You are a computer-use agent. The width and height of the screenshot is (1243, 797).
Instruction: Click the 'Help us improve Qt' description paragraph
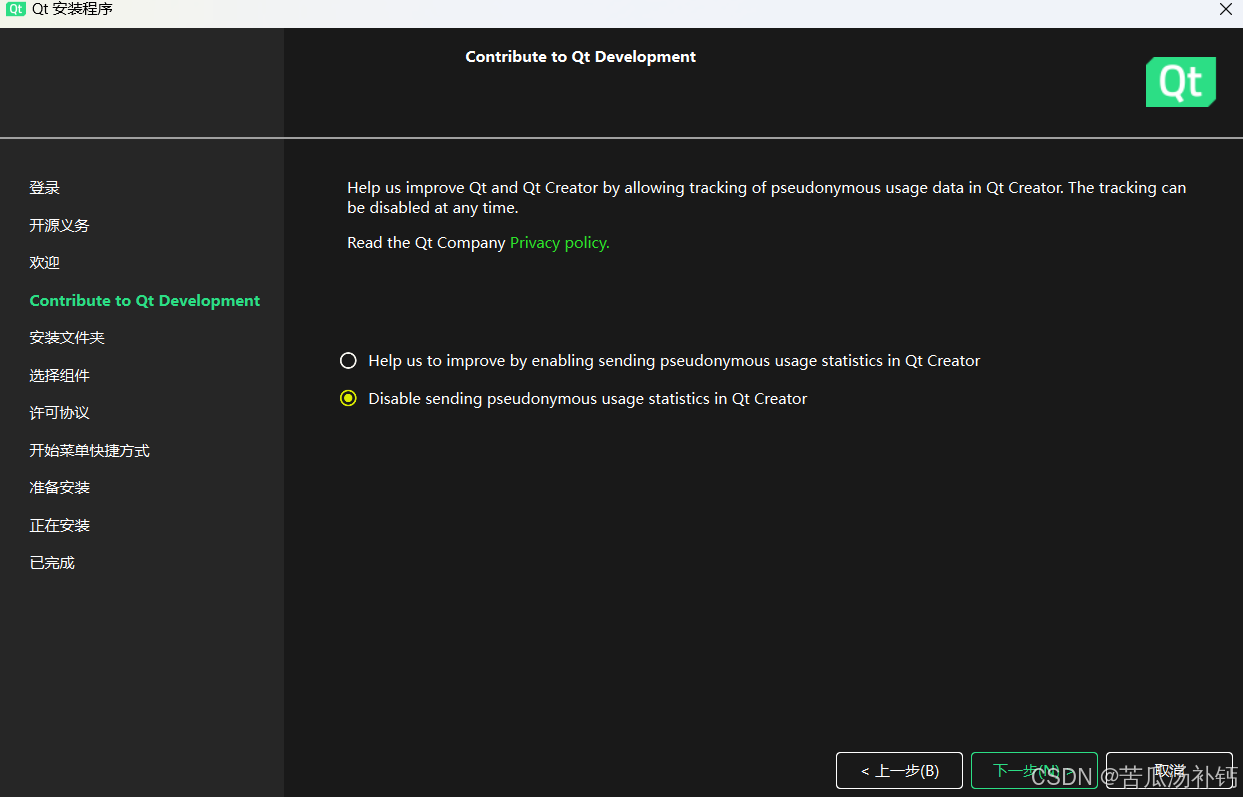pyautogui.click(x=767, y=198)
